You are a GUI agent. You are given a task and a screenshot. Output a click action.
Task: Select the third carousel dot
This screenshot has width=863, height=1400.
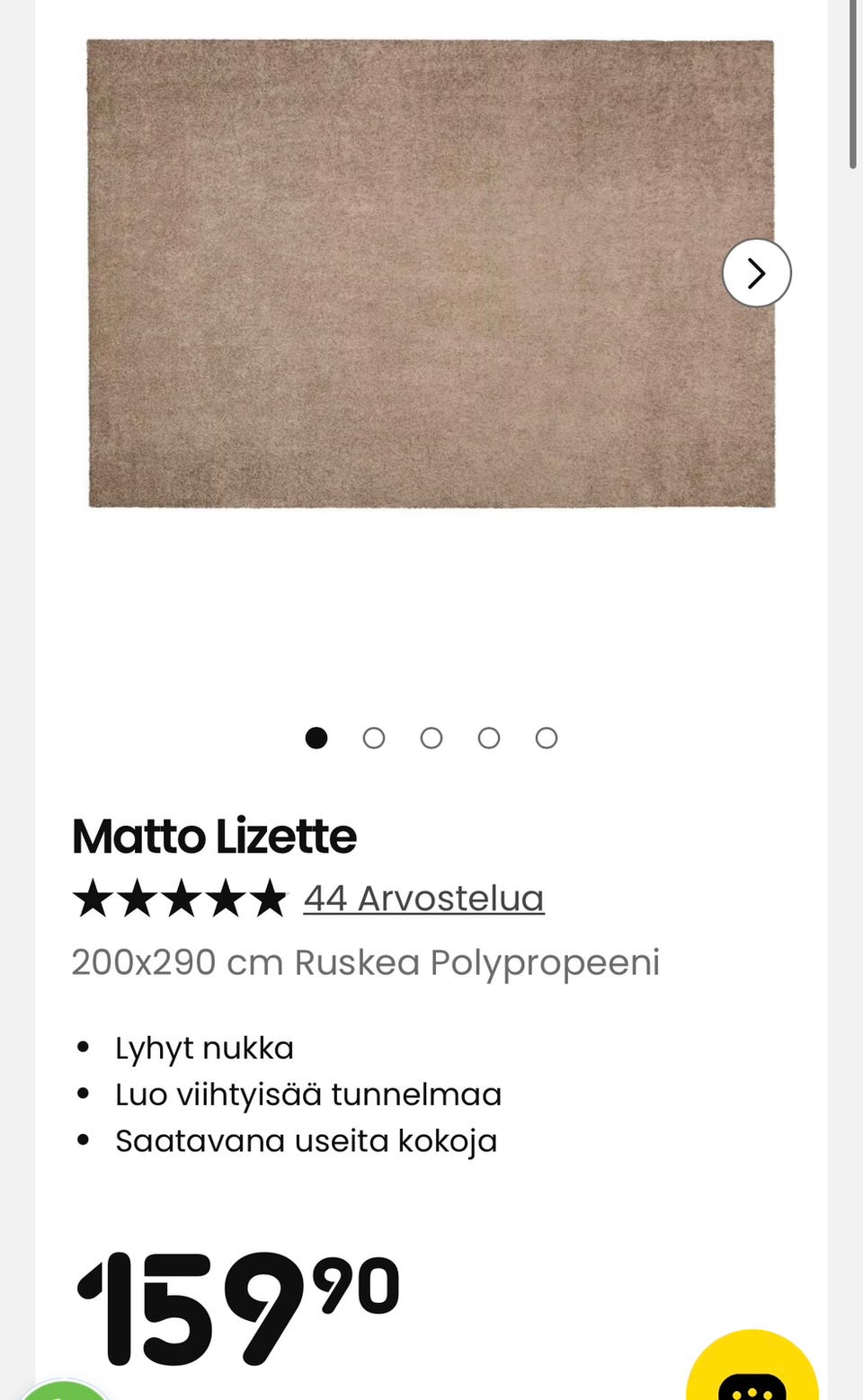tap(431, 738)
